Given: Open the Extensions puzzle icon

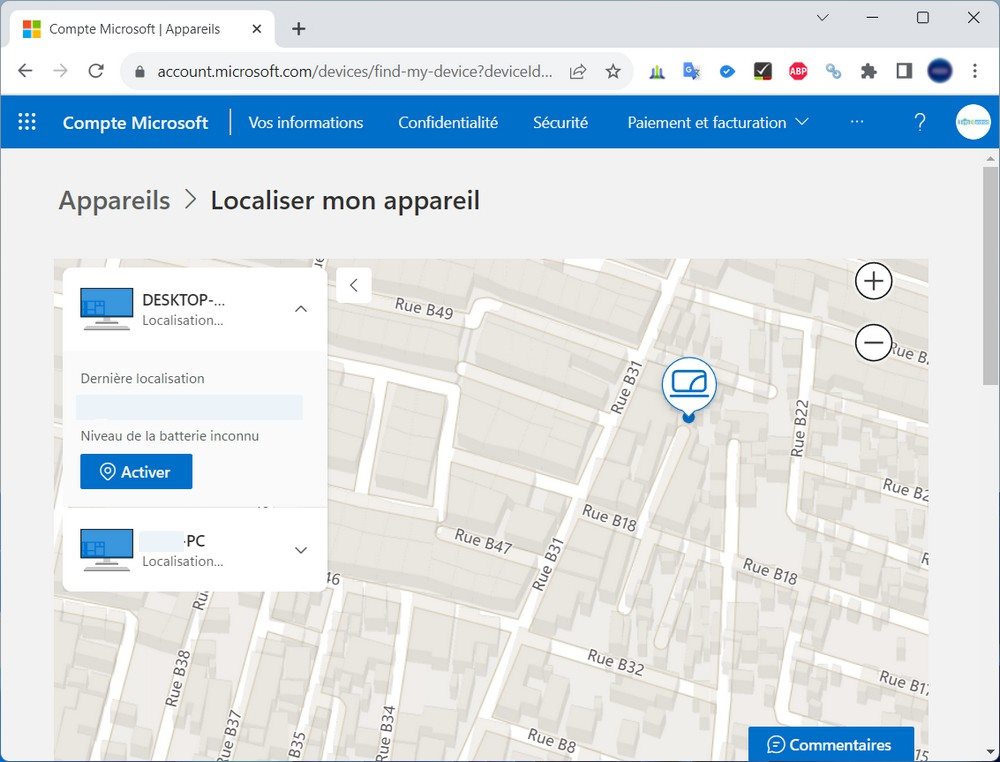Looking at the screenshot, I should (x=868, y=71).
